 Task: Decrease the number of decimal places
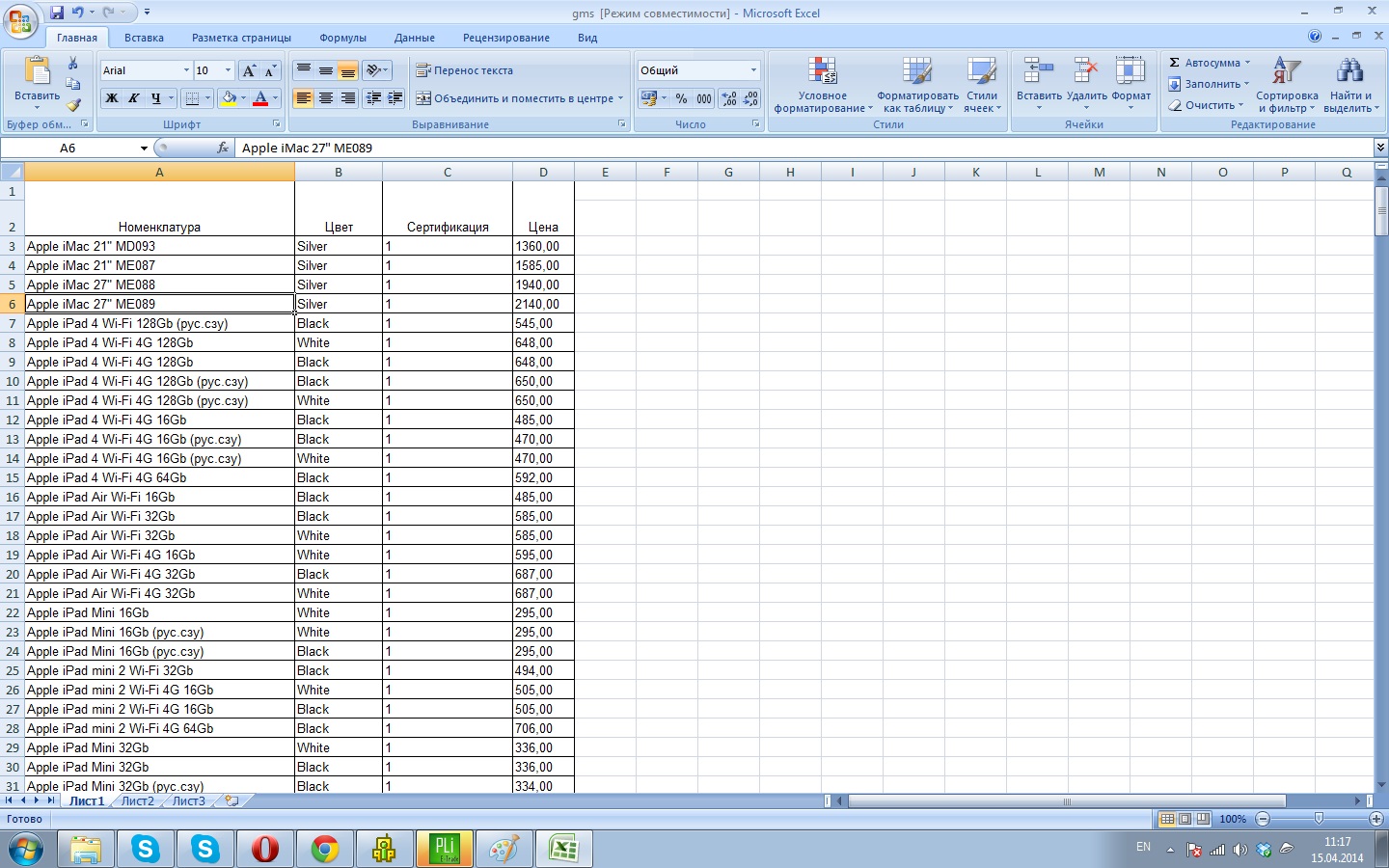(750, 98)
